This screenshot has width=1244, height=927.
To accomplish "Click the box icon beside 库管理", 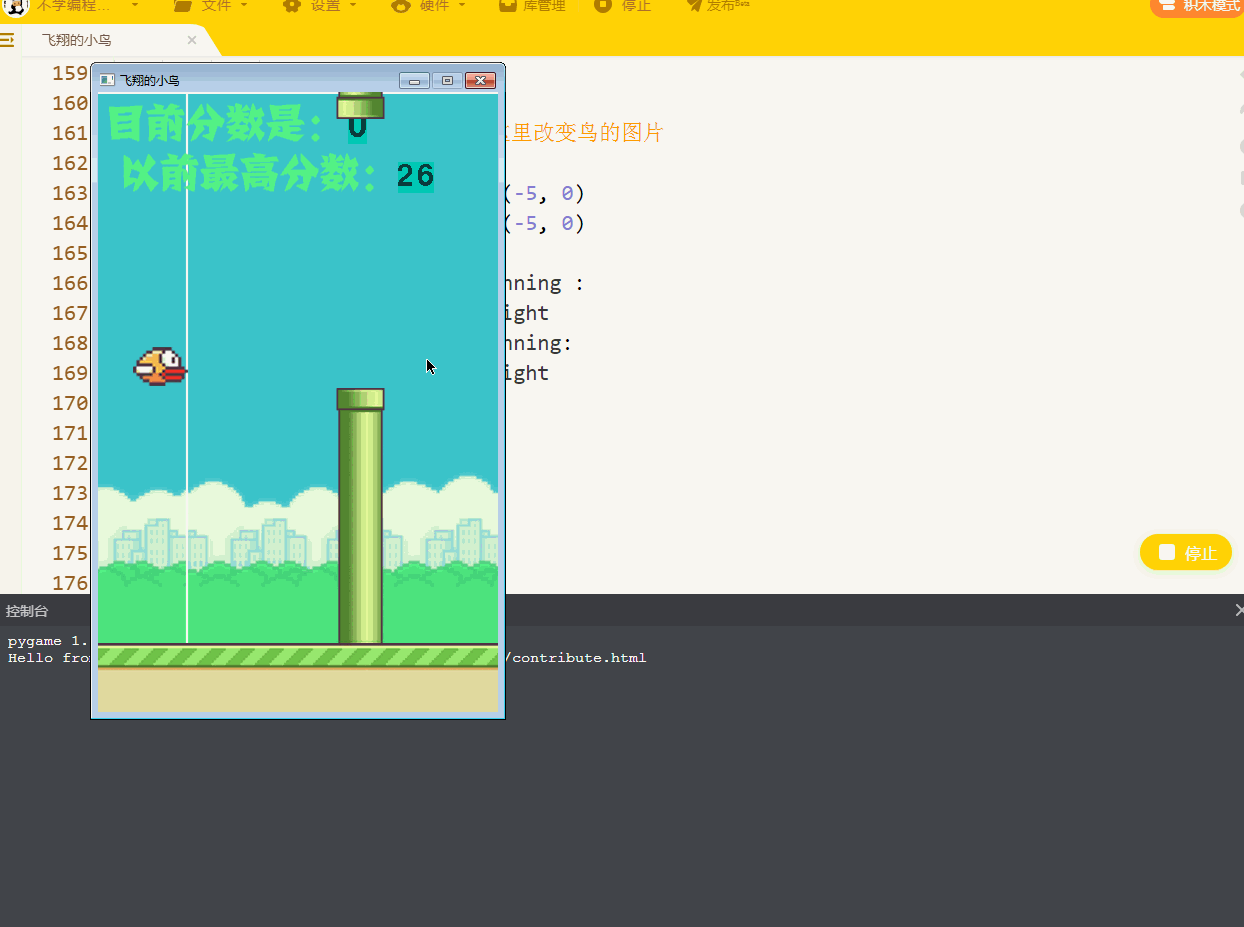I will (x=508, y=5).
